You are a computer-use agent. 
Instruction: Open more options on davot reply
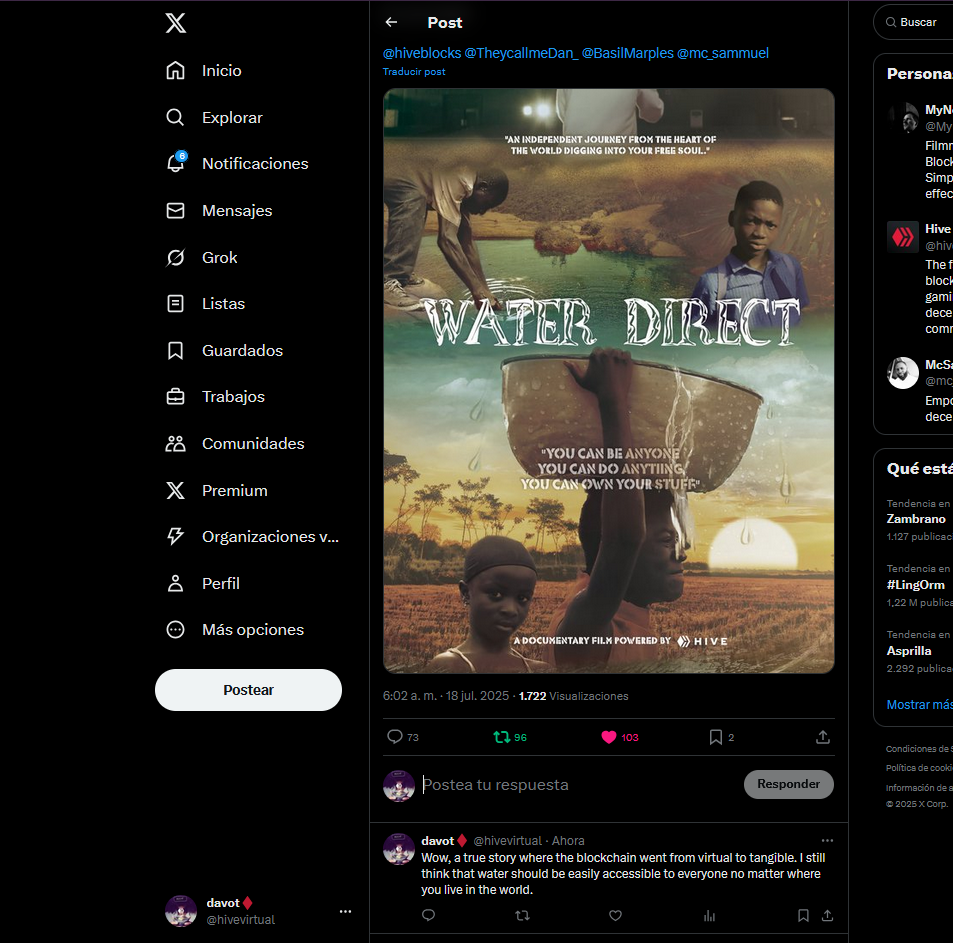(x=827, y=840)
